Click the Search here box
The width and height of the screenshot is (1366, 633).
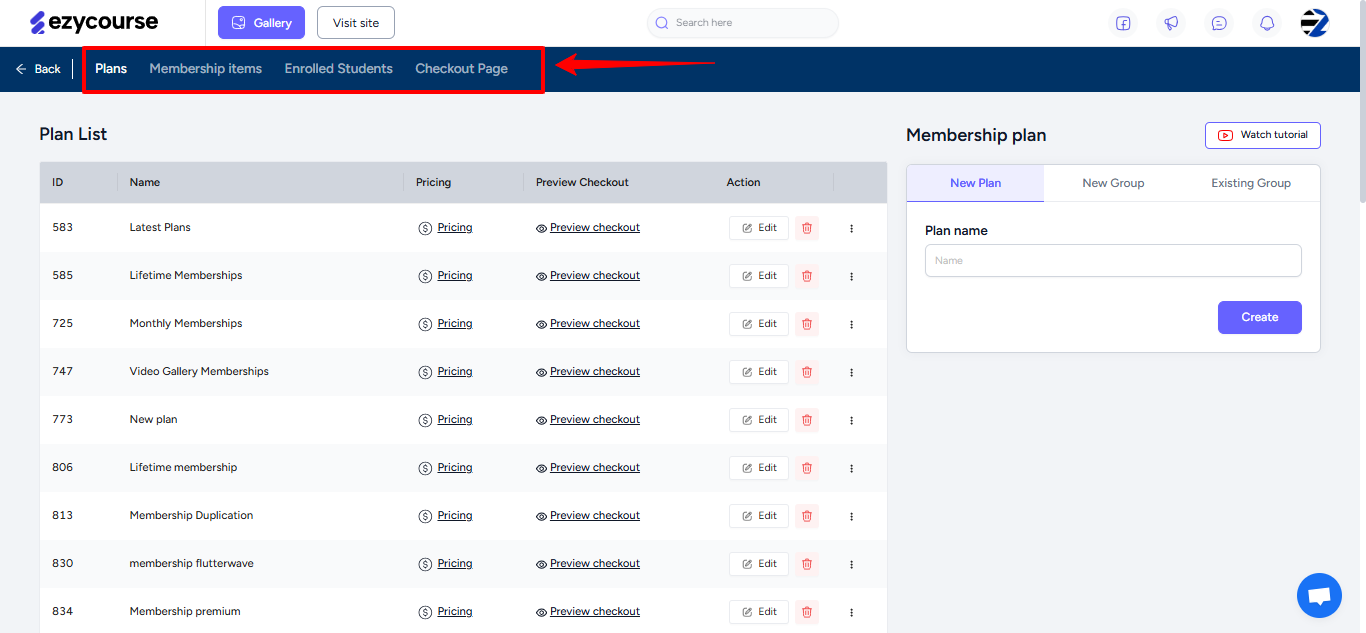pos(743,23)
